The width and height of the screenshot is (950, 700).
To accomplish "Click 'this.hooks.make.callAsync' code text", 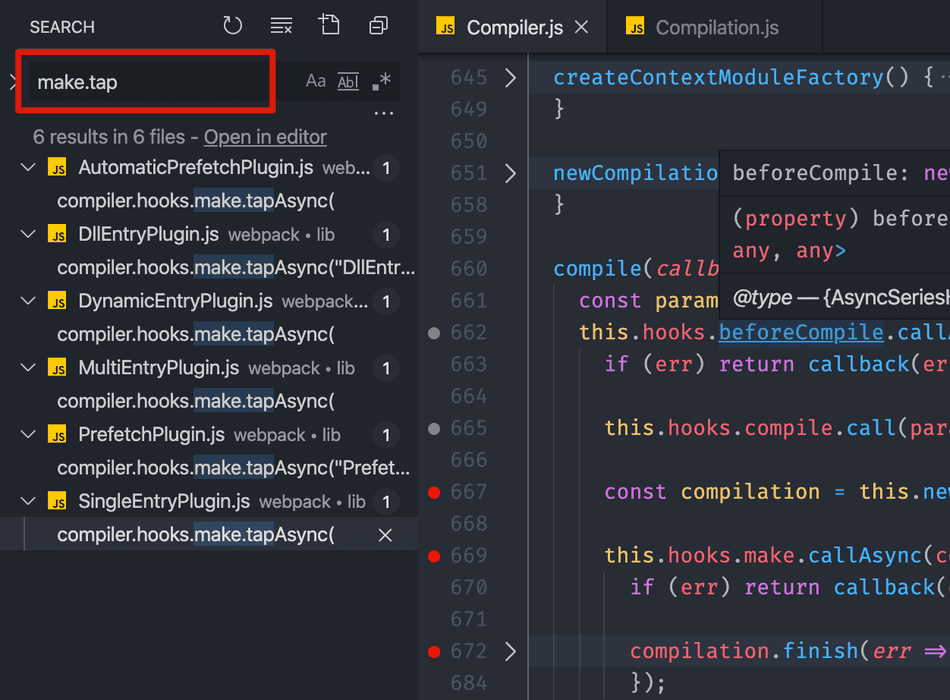I will coord(763,555).
